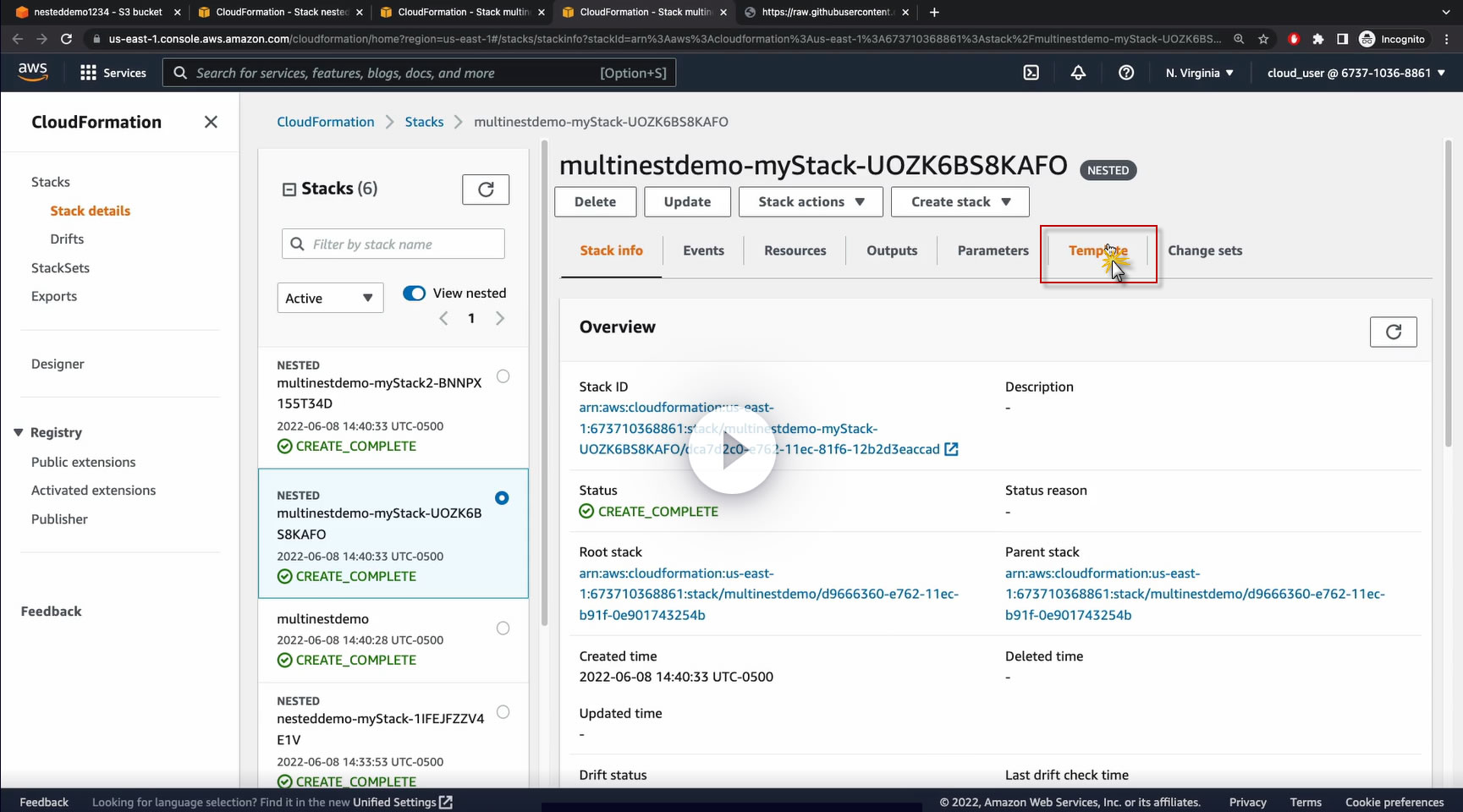This screenshot has height=812, width=1463.
Task: Click the AWS logo home icon
Action: coord(33,73)
